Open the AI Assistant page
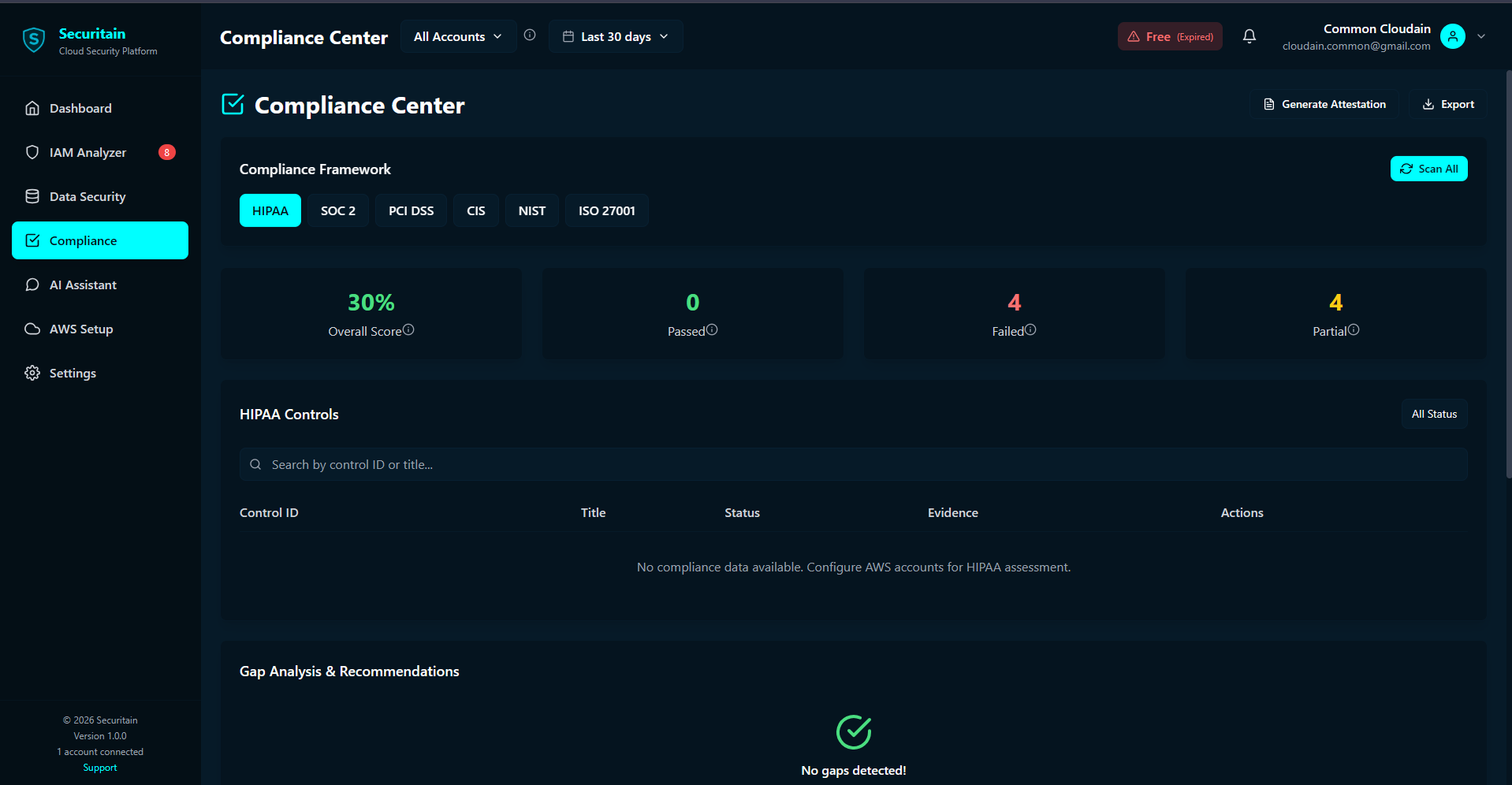Image resolution: width=1512 pixels, height=785 pixels. 100,285
